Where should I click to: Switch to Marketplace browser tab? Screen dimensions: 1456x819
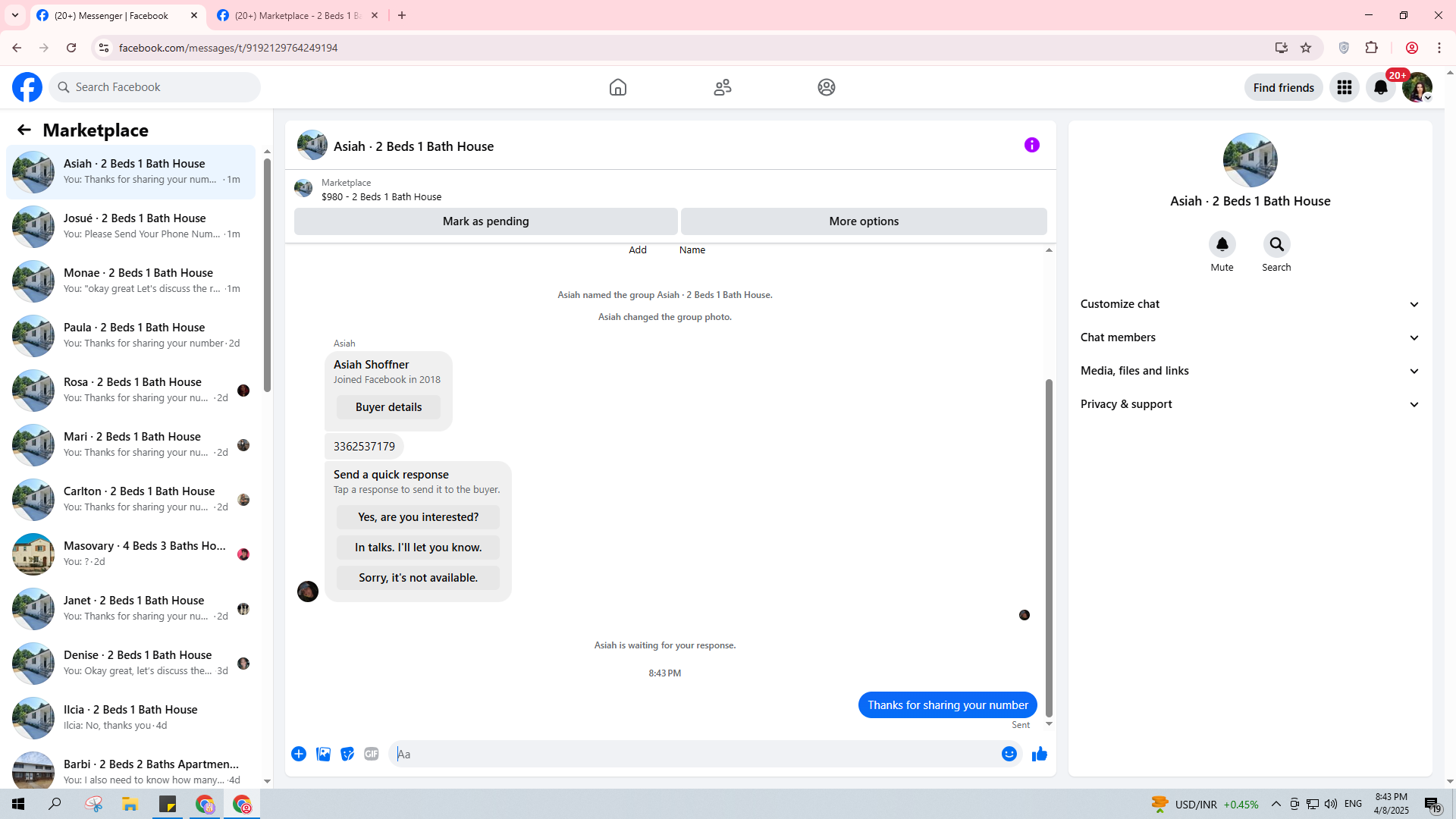pos(297,15)
